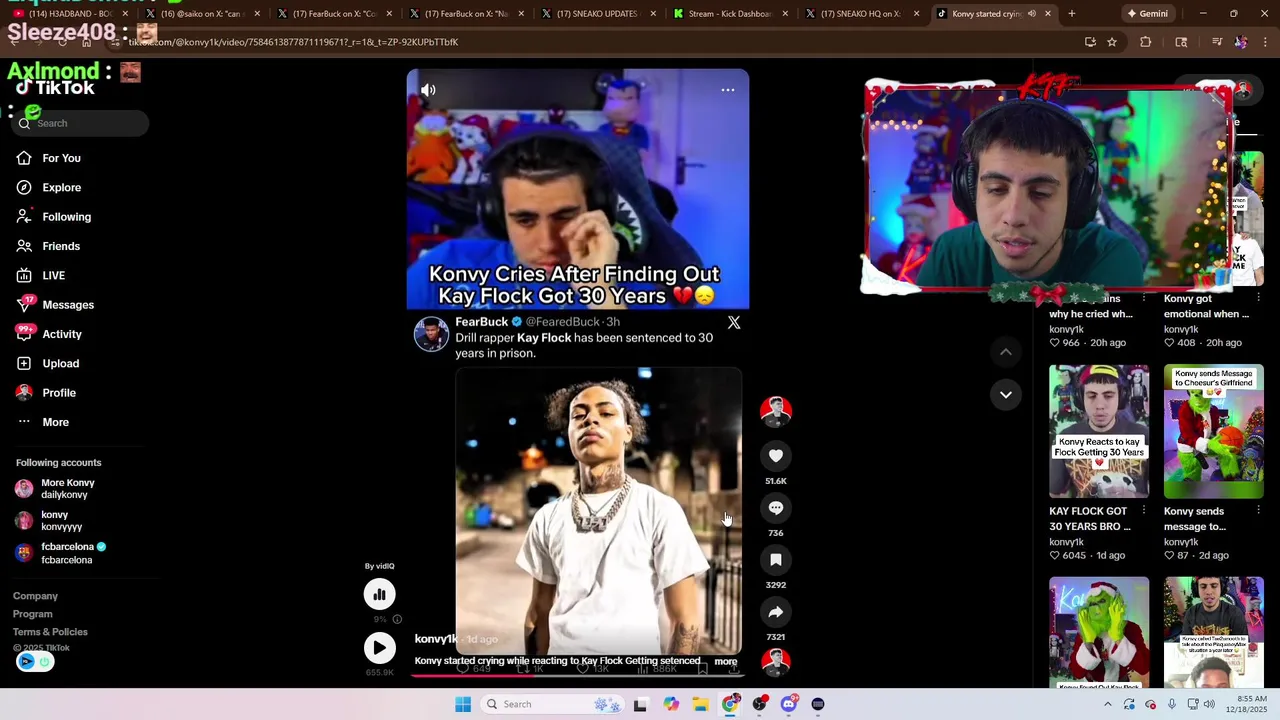The image size is (1280, 720).
Task: Mute the TikTok video sound
Action: tap(428, 90)
